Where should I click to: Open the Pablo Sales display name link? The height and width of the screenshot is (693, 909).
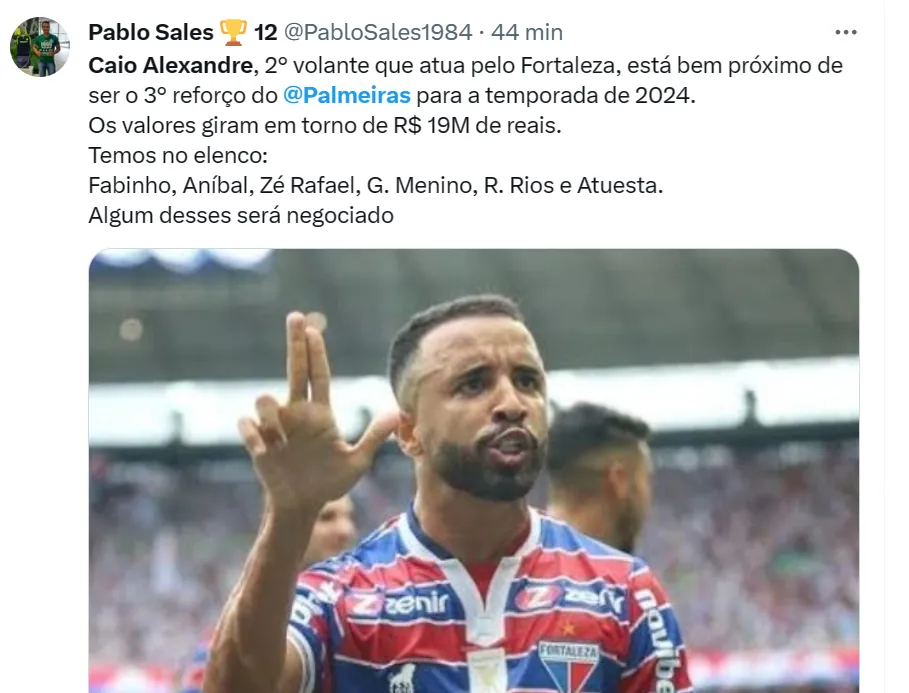coord(150,32)
